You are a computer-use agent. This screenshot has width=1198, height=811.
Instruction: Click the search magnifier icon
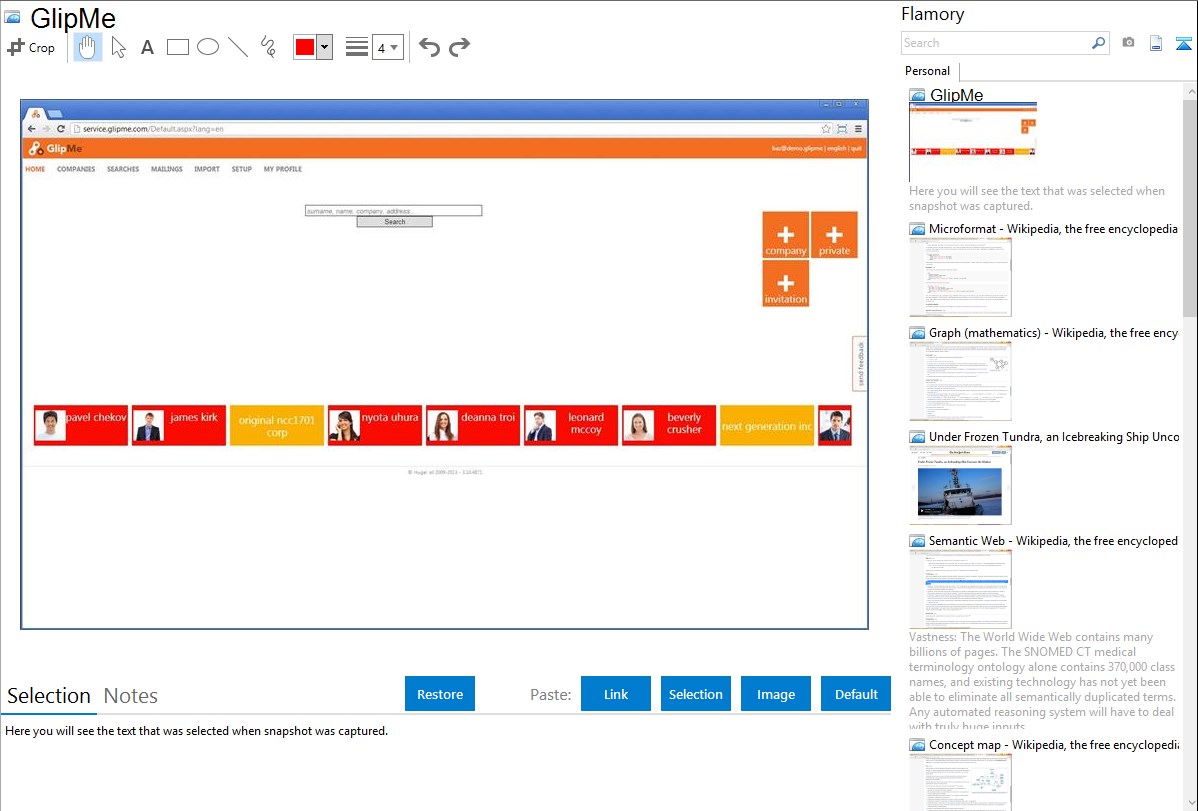[x=1099, y=43]
